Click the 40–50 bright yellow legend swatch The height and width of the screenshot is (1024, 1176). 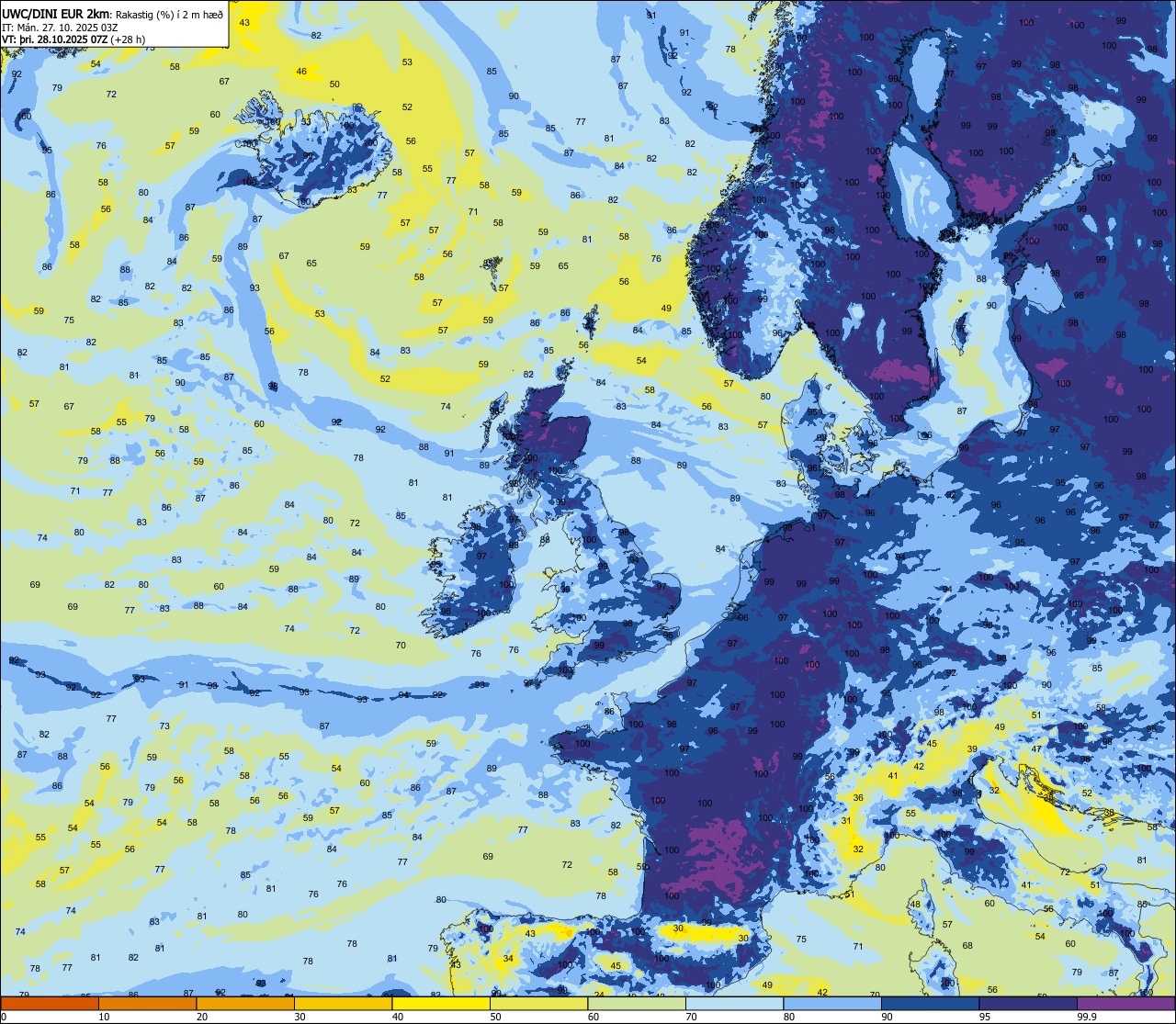(x=441, y=1003)
